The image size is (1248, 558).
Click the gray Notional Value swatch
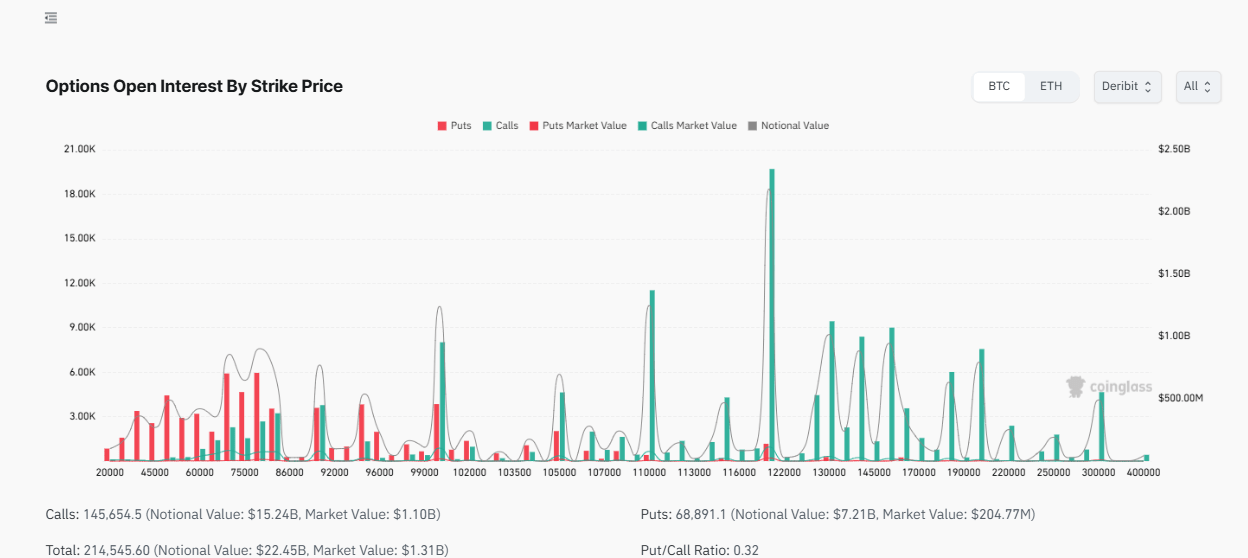pyautogui.click(x=752, y=126)
